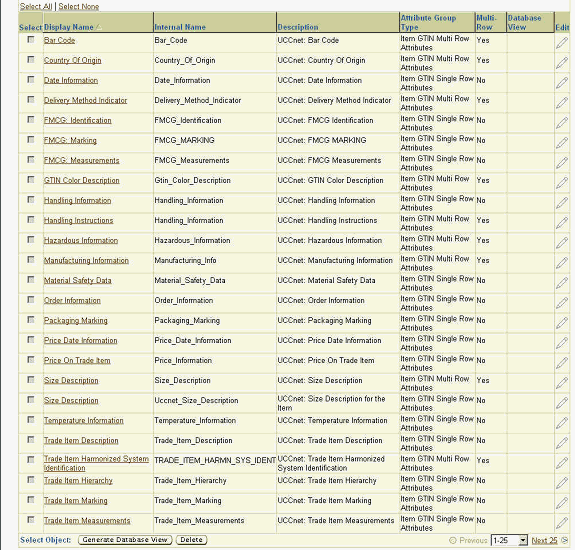This screenshot has width=575, height=550.
Task: Open the 1-25 records range dropdown
Action: (x=509, y=540)
